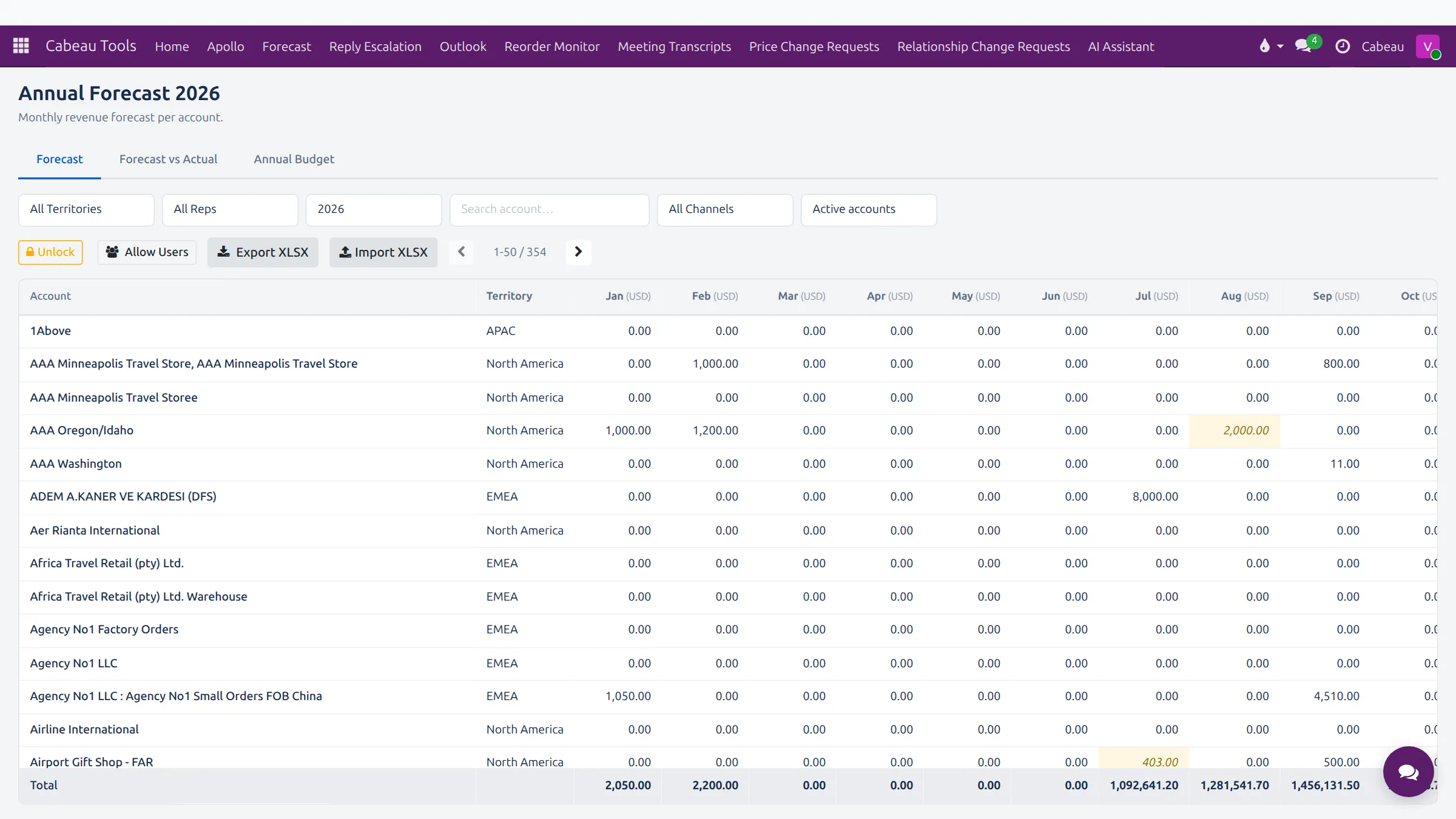Open the All Channels filter
The width and height of the screenshot is (1456, 819).
[725, 209]
